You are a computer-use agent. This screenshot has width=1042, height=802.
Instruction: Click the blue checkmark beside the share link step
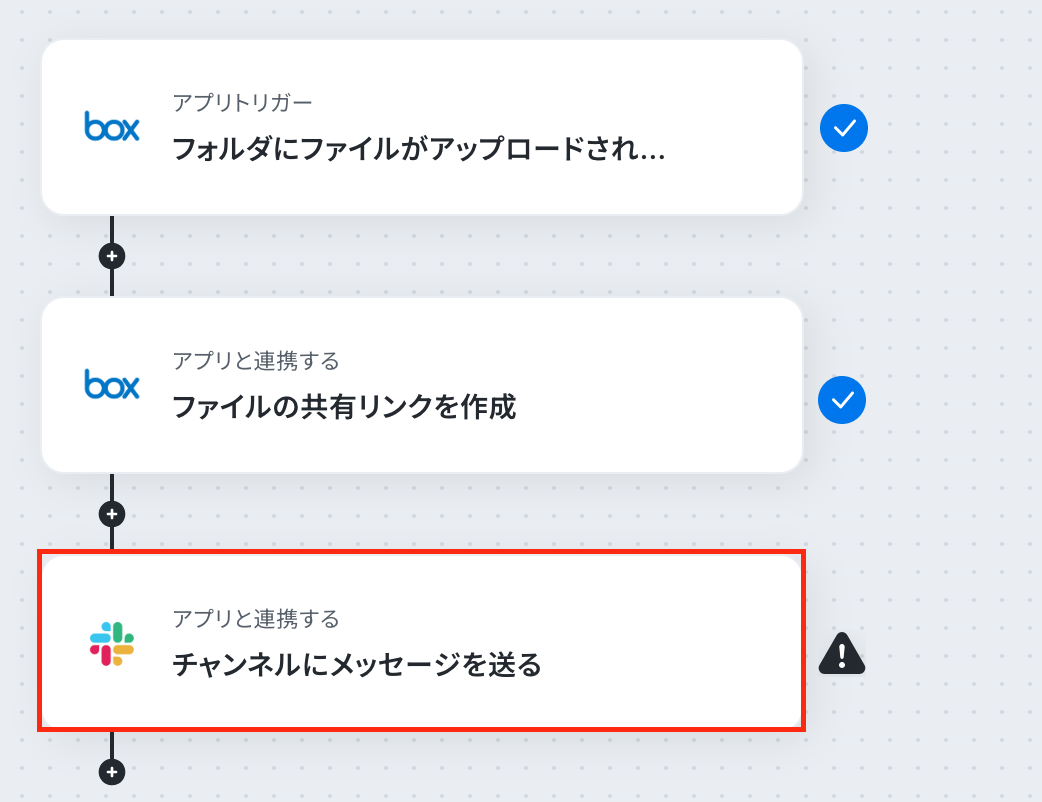pyautogui.click(x=841, y=399)
